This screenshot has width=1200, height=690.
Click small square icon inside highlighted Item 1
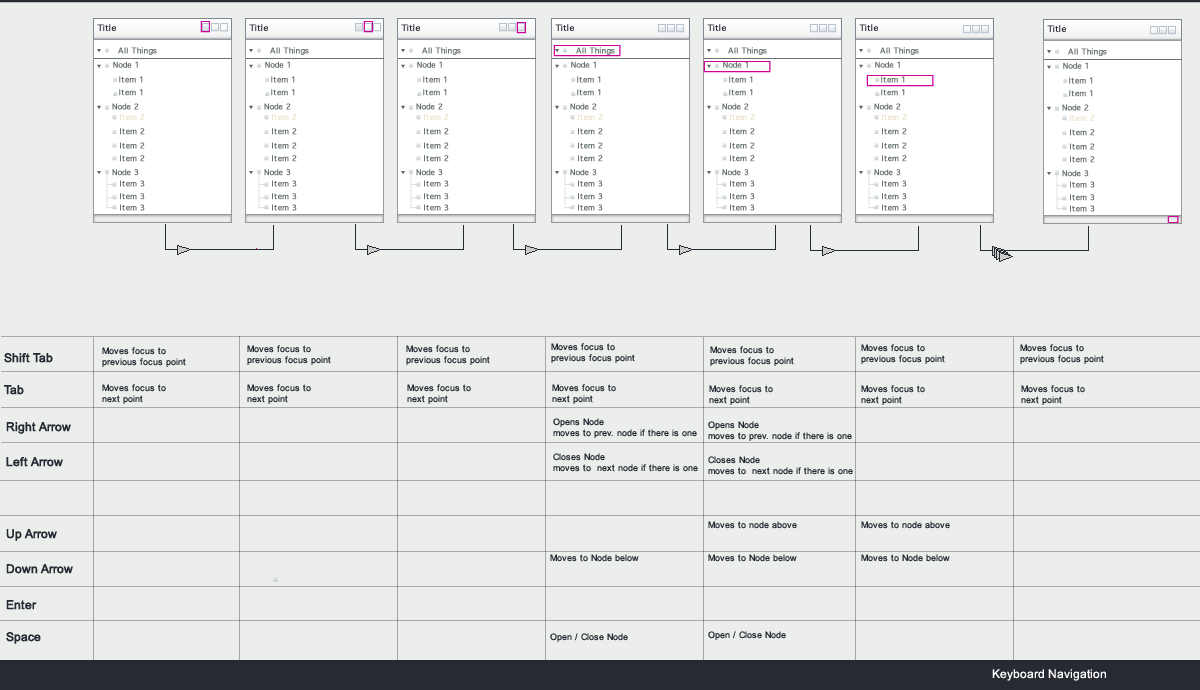[877, 80]
